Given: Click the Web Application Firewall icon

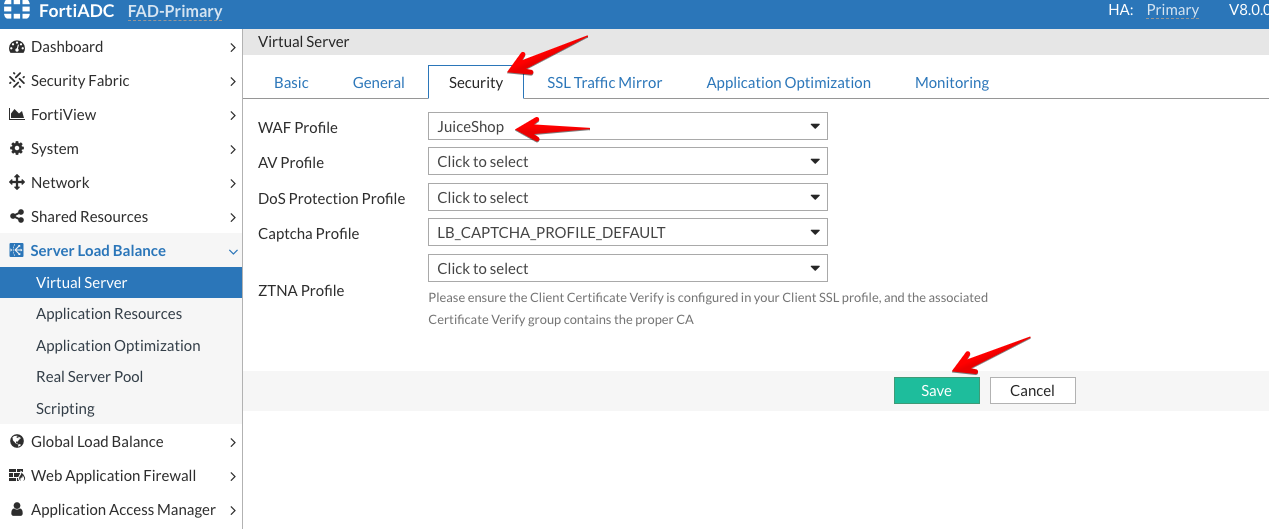Looking at the screenshot, I should 16,476.
